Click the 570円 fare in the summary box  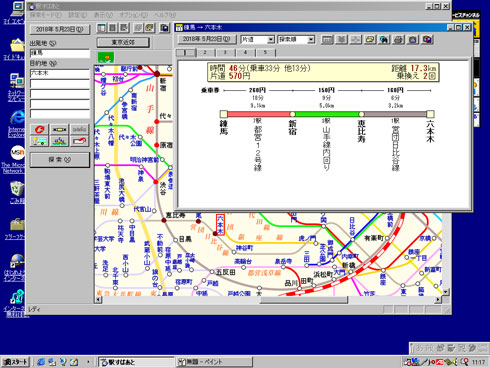pyautogui.click(x=240, y=76)
